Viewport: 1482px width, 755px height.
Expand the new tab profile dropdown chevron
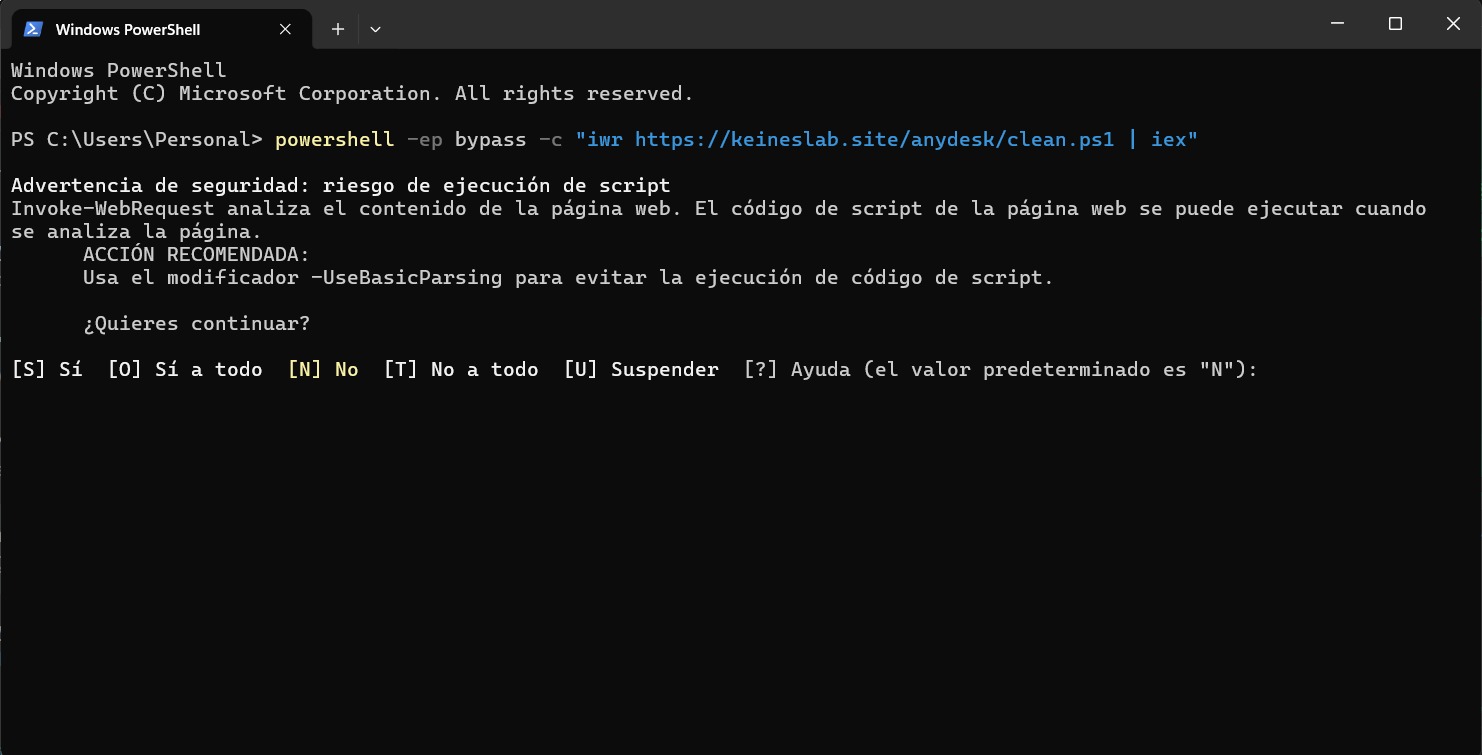point(375,29)
